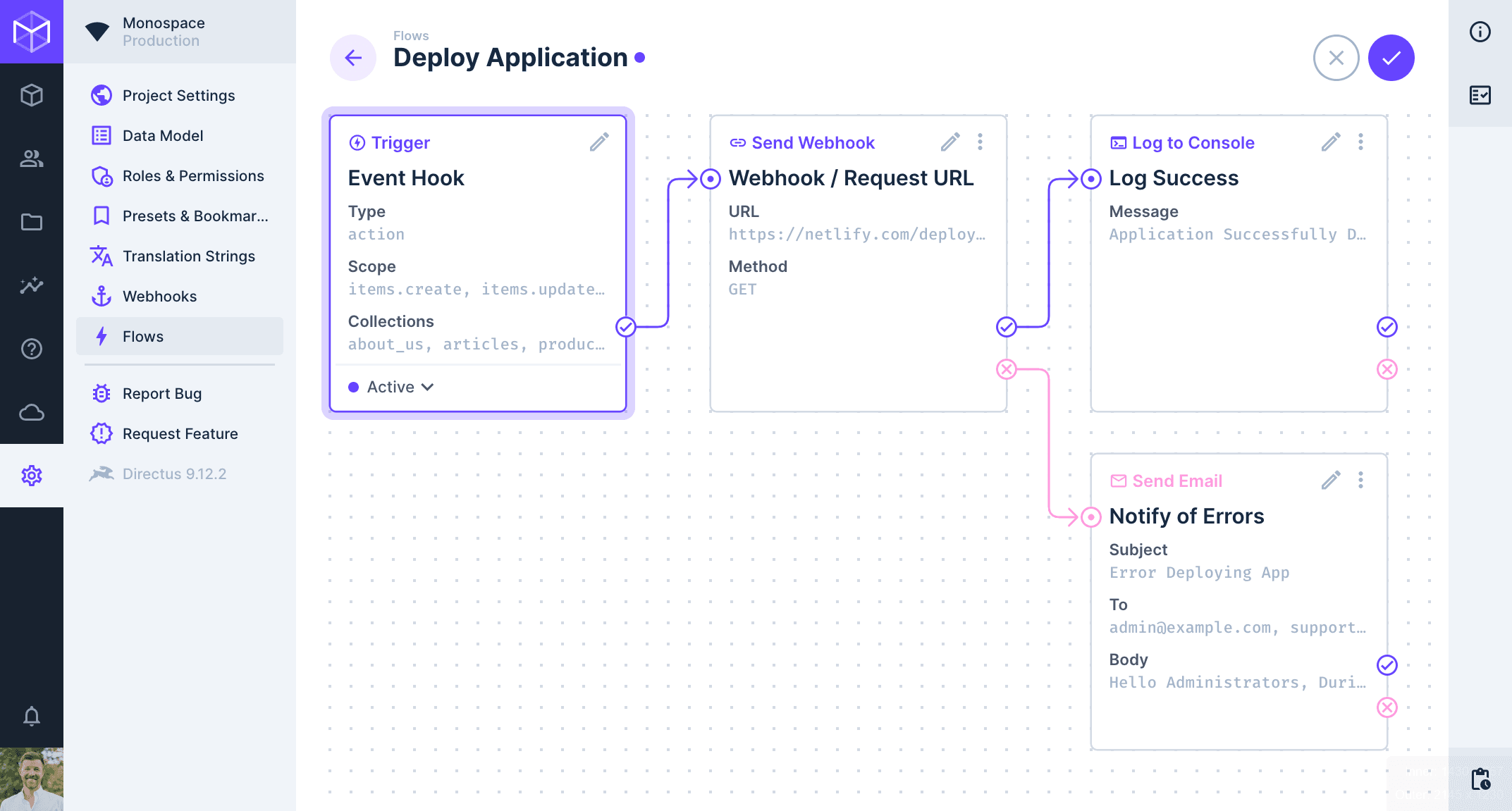The image size is (1512, 811).
Task: Click the netlify deploy URL value
Action: [857, 234]
